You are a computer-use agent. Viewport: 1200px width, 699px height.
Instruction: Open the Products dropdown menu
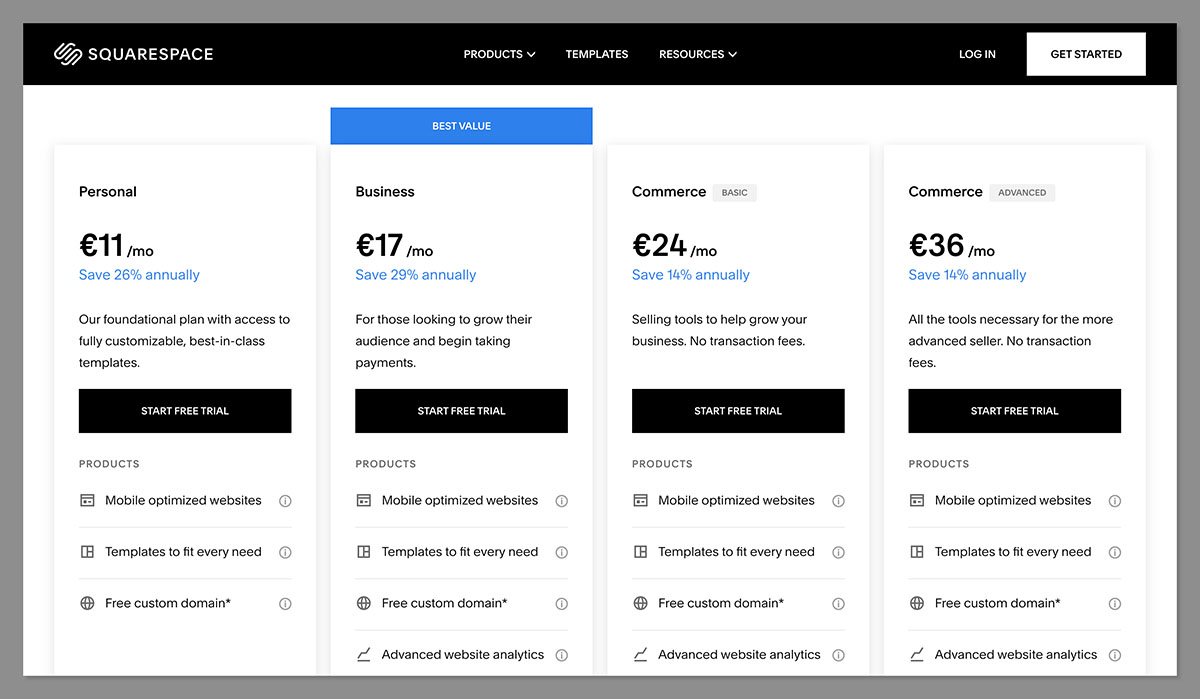[499, 54]
